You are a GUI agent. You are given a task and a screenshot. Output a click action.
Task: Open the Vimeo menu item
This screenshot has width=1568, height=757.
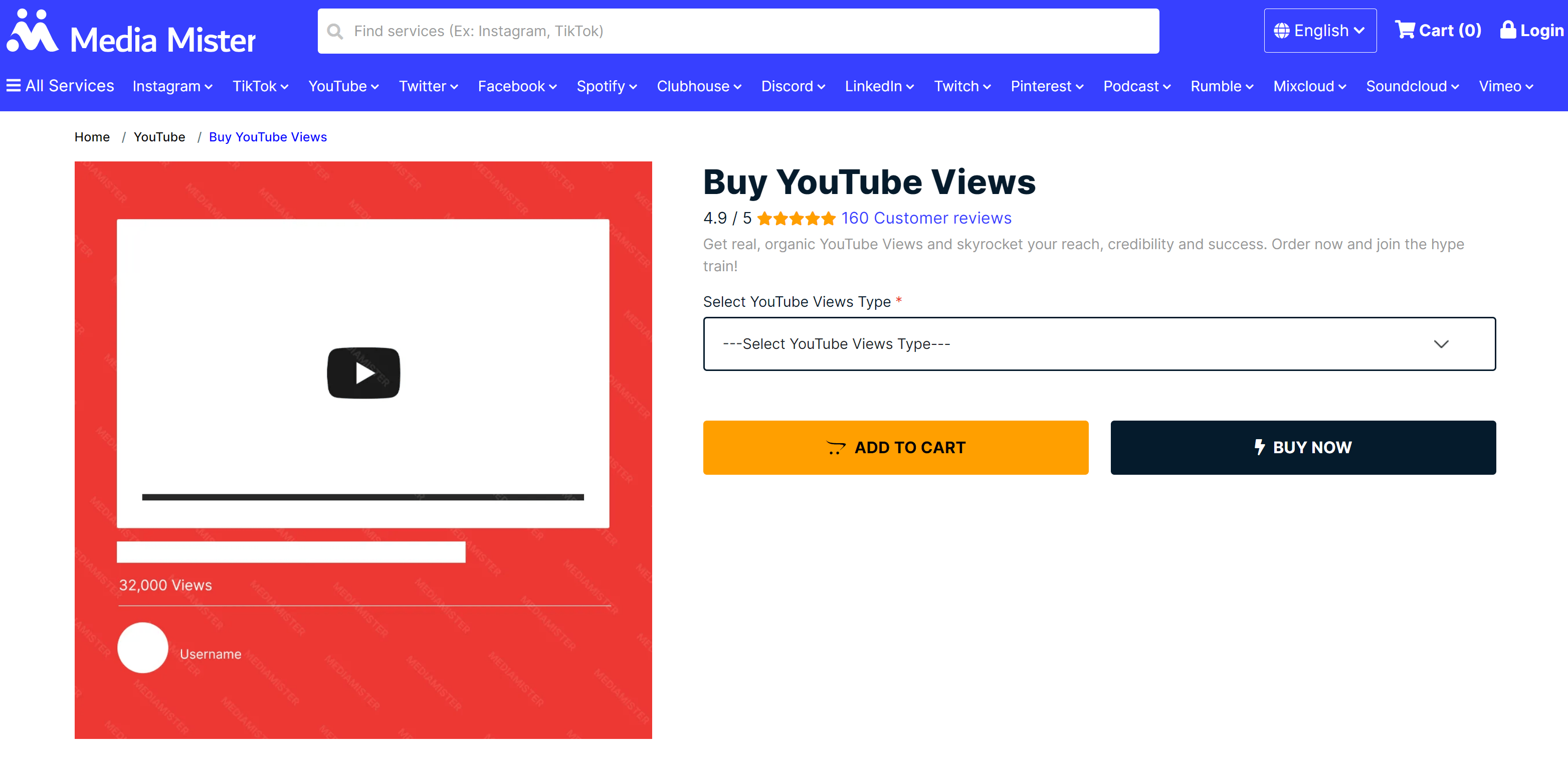(x=1505, y=86)
